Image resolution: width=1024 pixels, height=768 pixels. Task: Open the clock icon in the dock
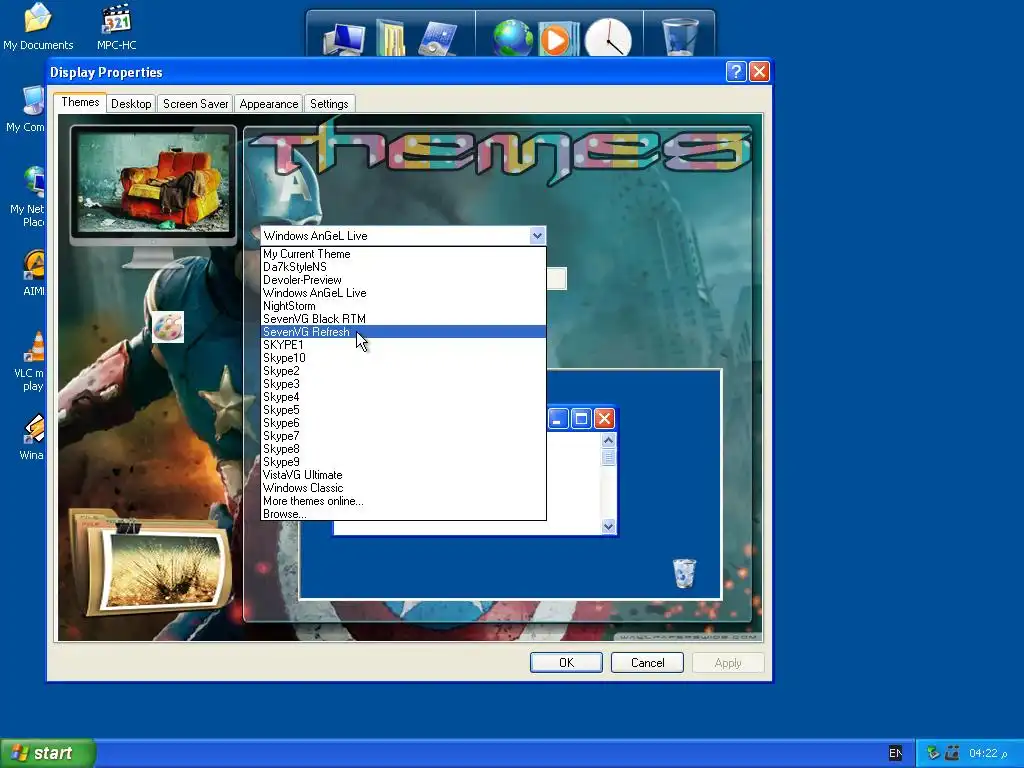pos(608,39)
